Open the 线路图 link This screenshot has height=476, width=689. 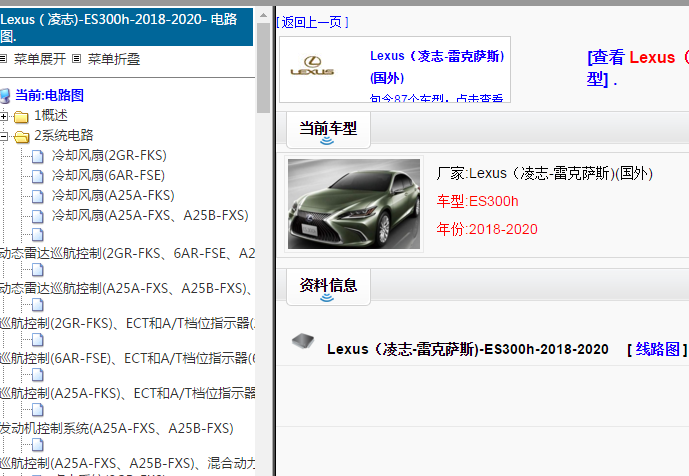(x=657, y=349)
